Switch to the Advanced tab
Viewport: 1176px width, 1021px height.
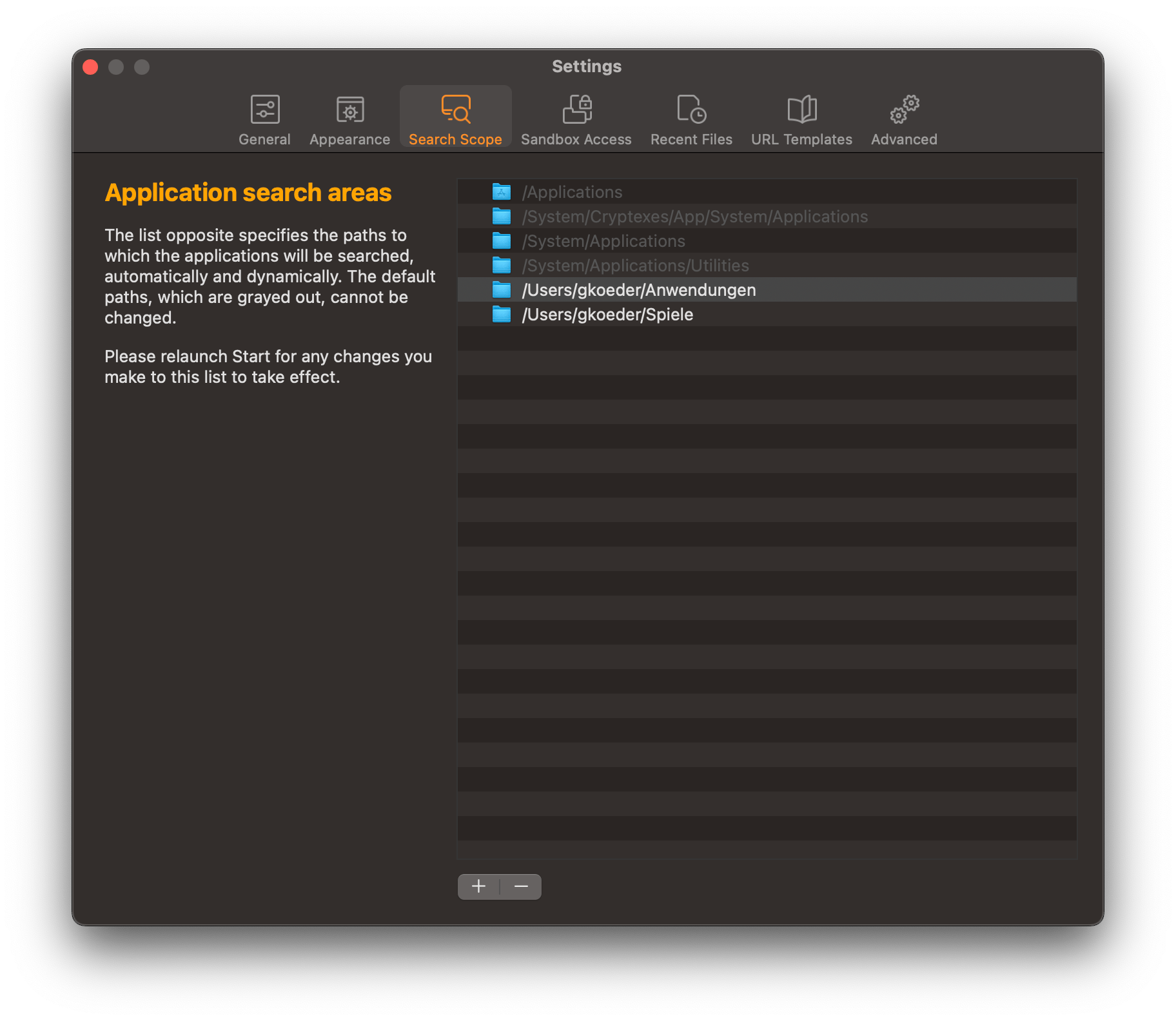[904, 121]
